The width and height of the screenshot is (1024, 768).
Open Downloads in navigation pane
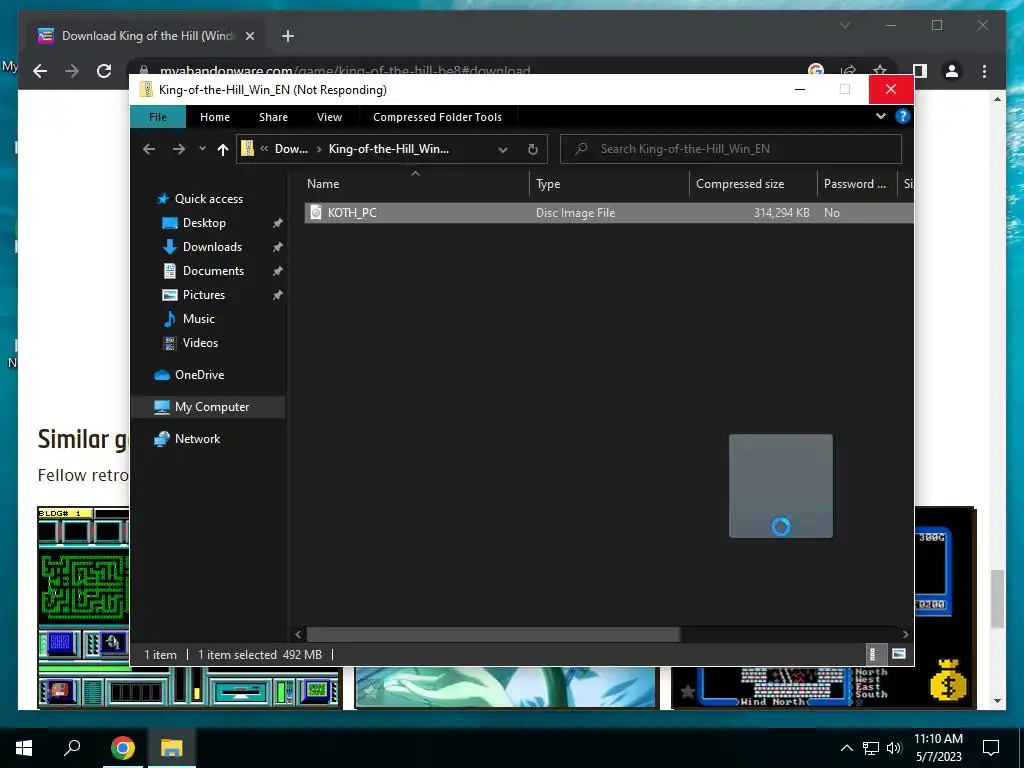(212, 247)
